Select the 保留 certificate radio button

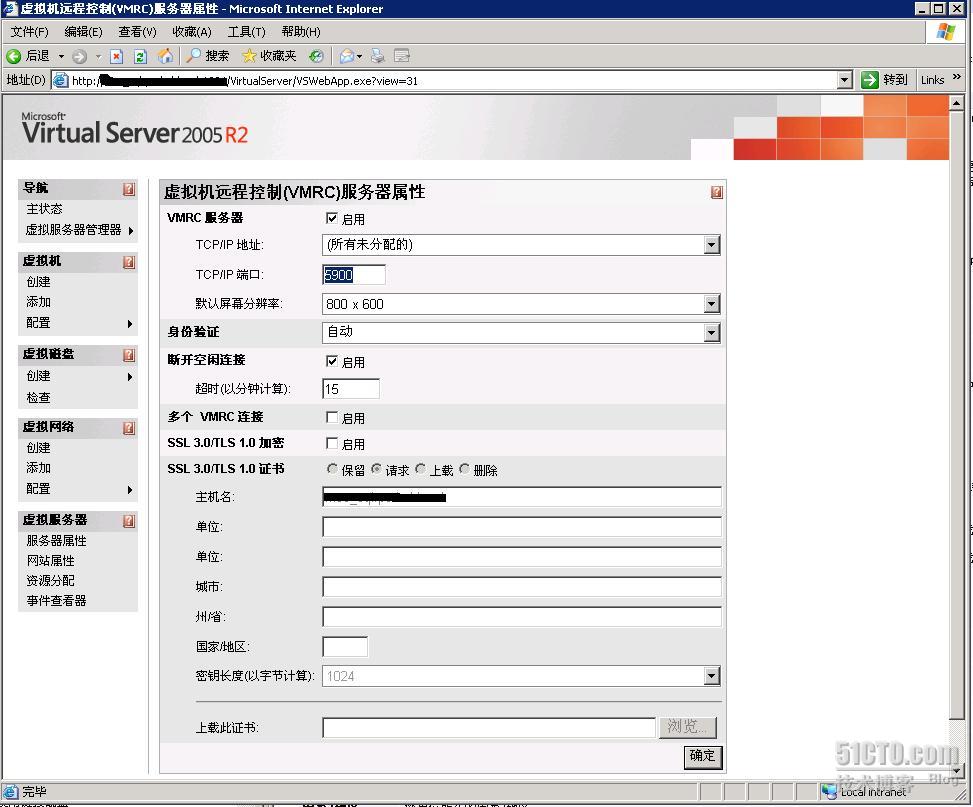click(x=332, y=469)
